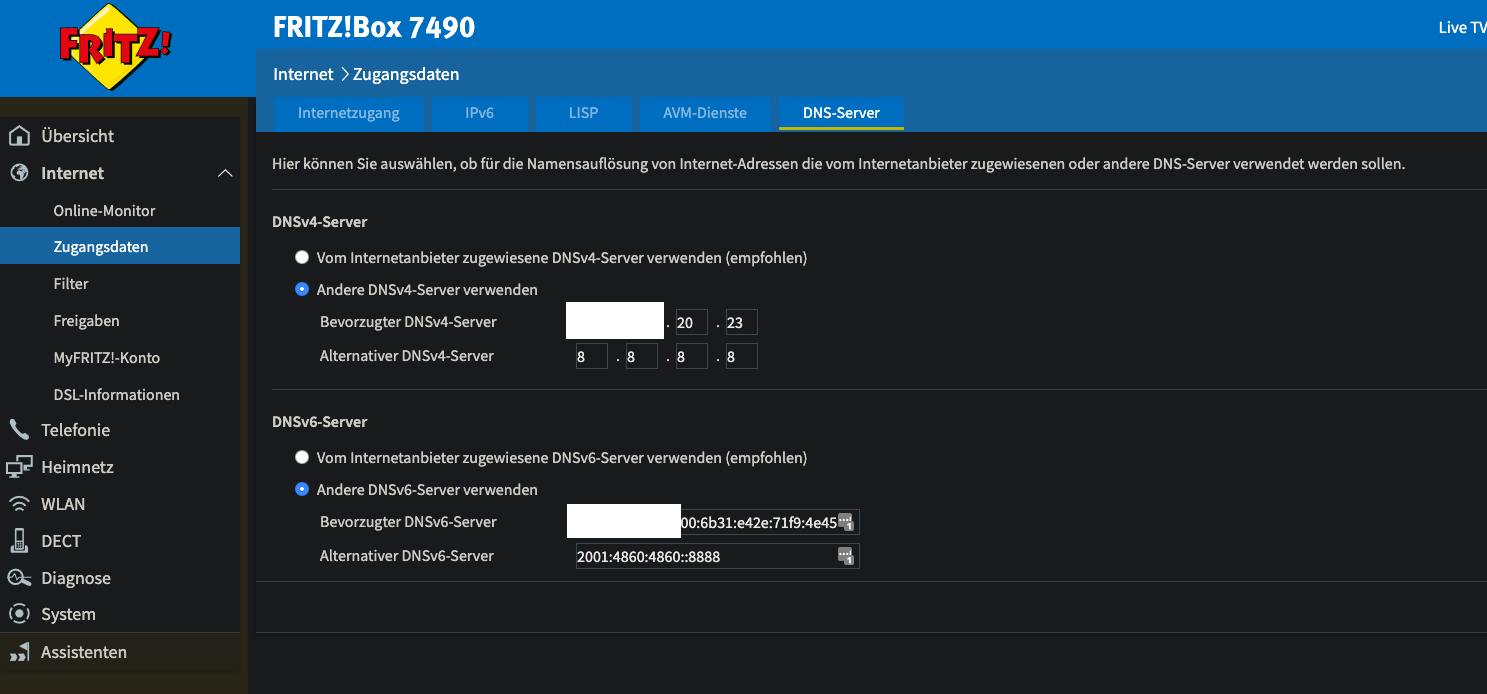The width and height of the screenshot is (1487, 694).
Task: Click the 'Alternativer DNSv4-Server' label
Action: pos(407,356)
